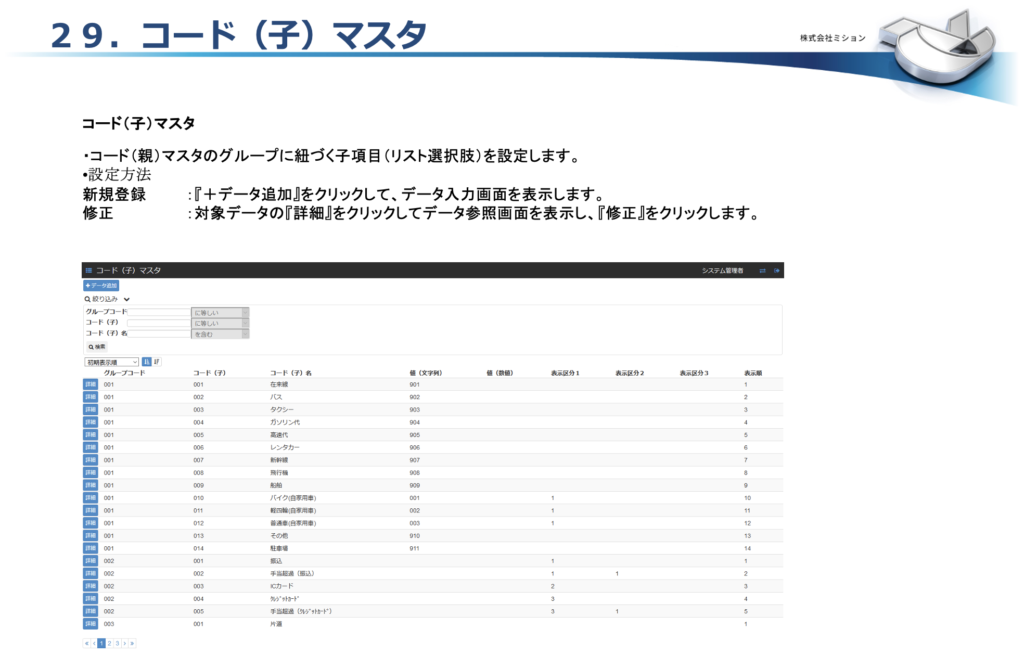Click the 表示区分1 column header
Viewport: 1024px width, 668px height.
pyautogui.click(x=565, y=373)
